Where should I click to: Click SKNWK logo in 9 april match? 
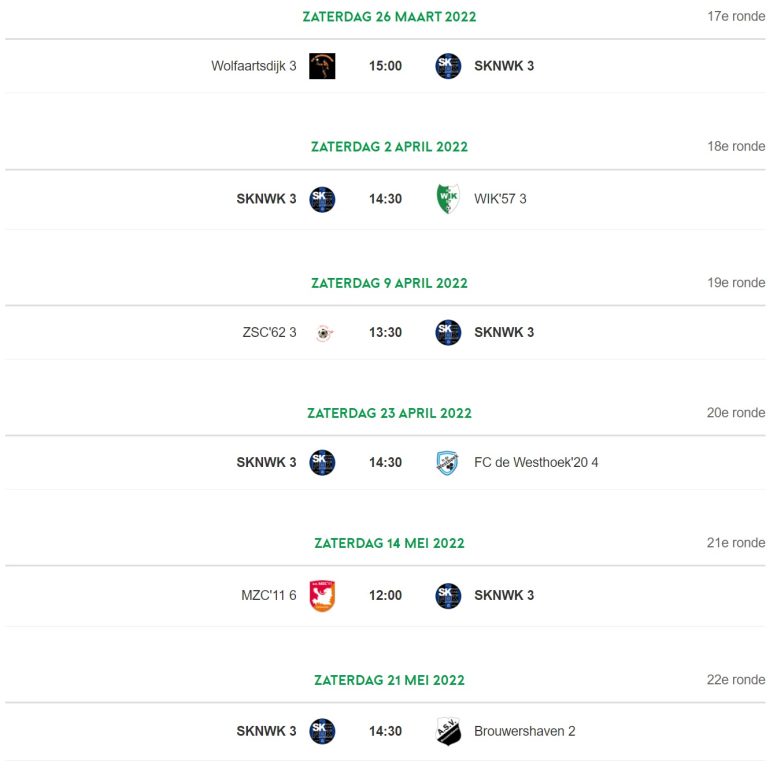pyautogui.click(x=448, y=332)
